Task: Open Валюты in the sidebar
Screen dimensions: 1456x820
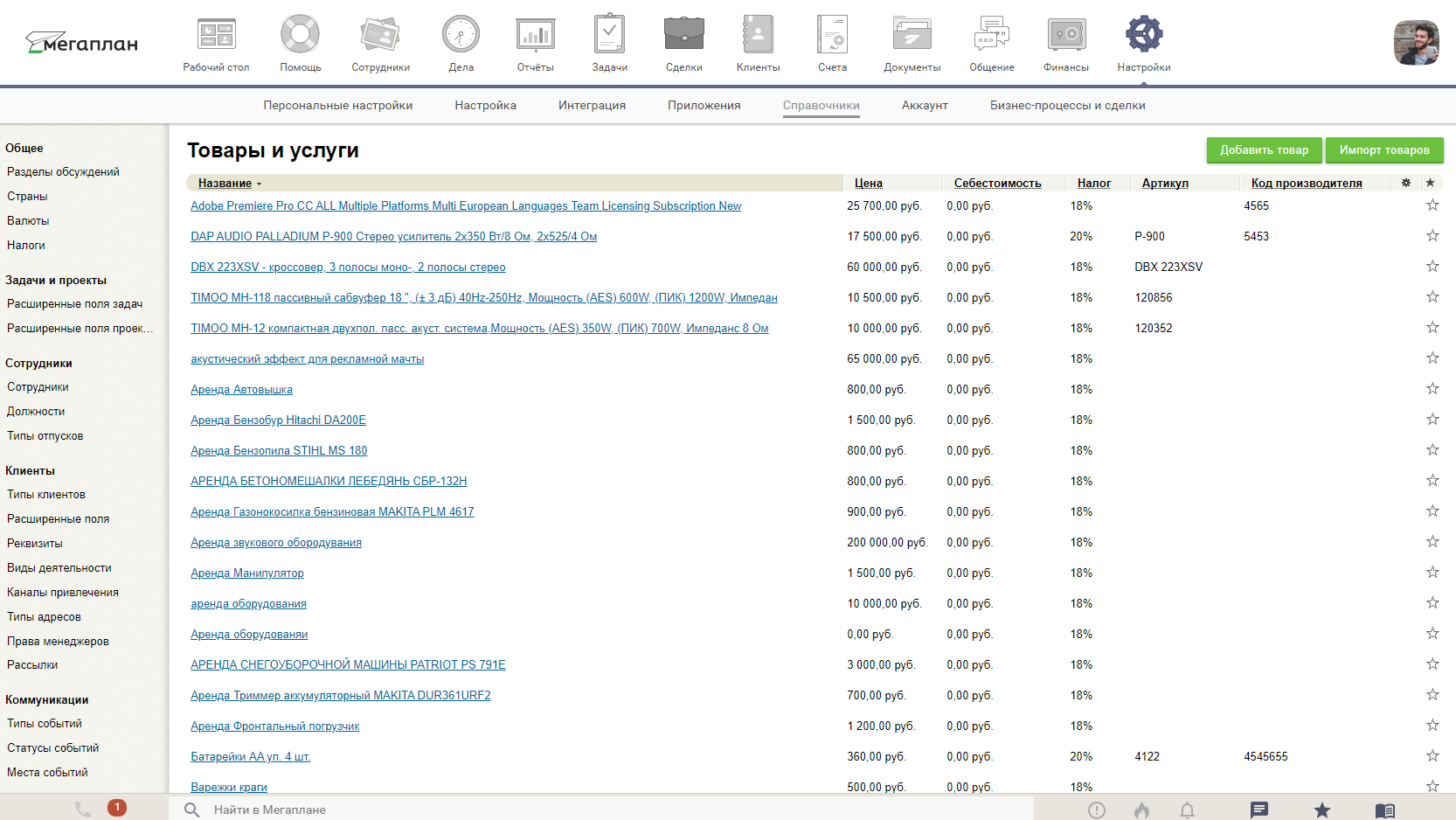Action: pos(28,220)
